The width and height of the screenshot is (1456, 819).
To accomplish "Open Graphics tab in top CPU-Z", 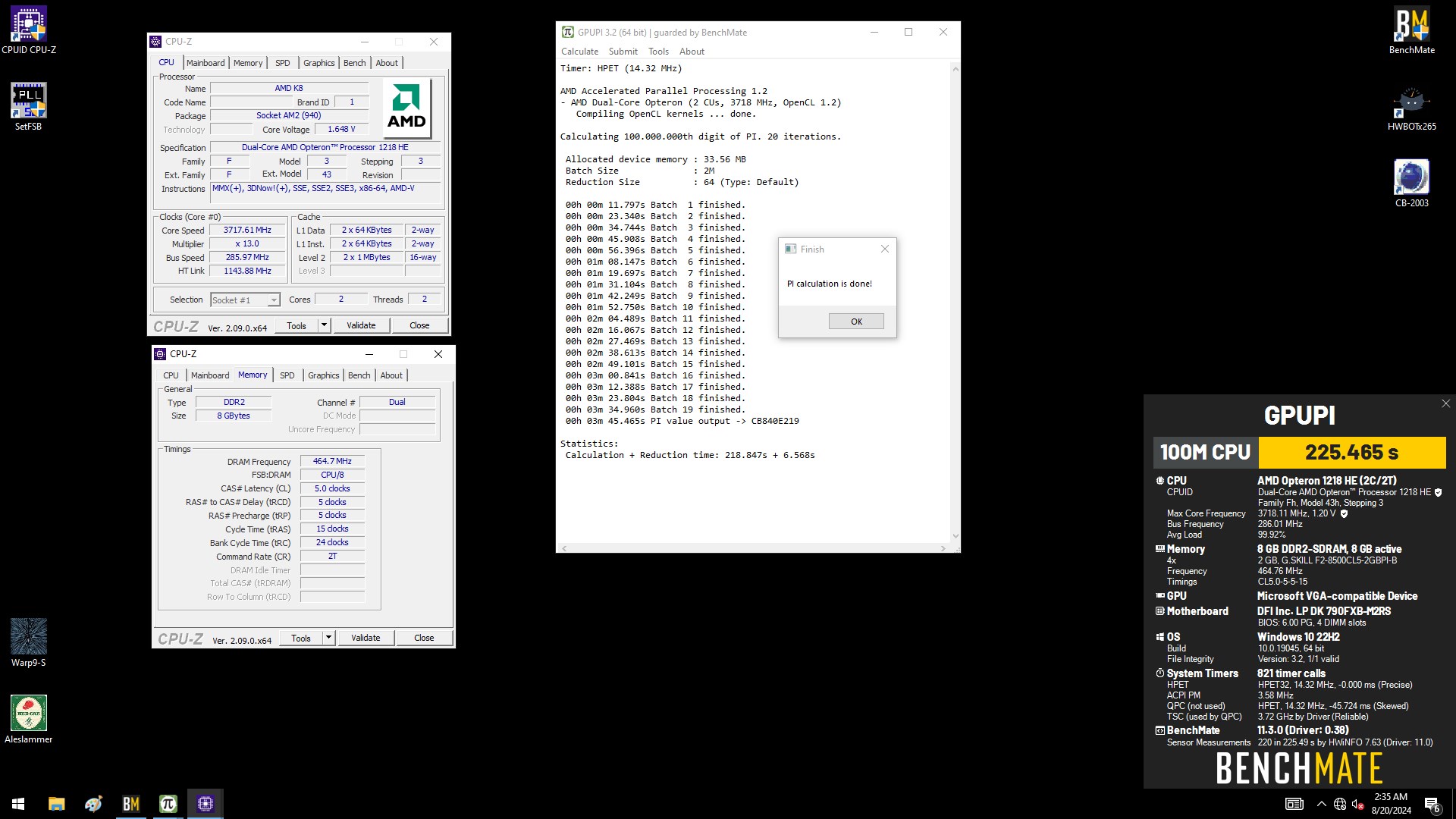I will click(x=319, y=63).
